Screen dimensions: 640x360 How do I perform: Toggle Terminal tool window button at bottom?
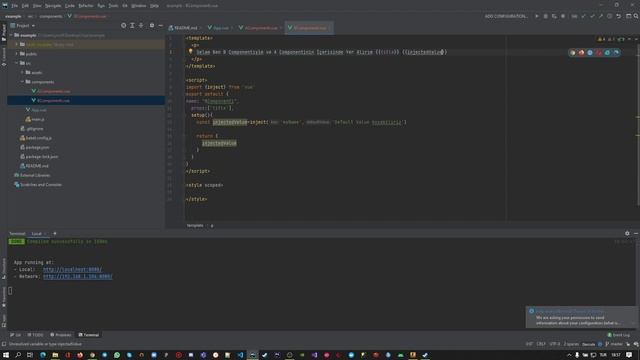[89, 335]
